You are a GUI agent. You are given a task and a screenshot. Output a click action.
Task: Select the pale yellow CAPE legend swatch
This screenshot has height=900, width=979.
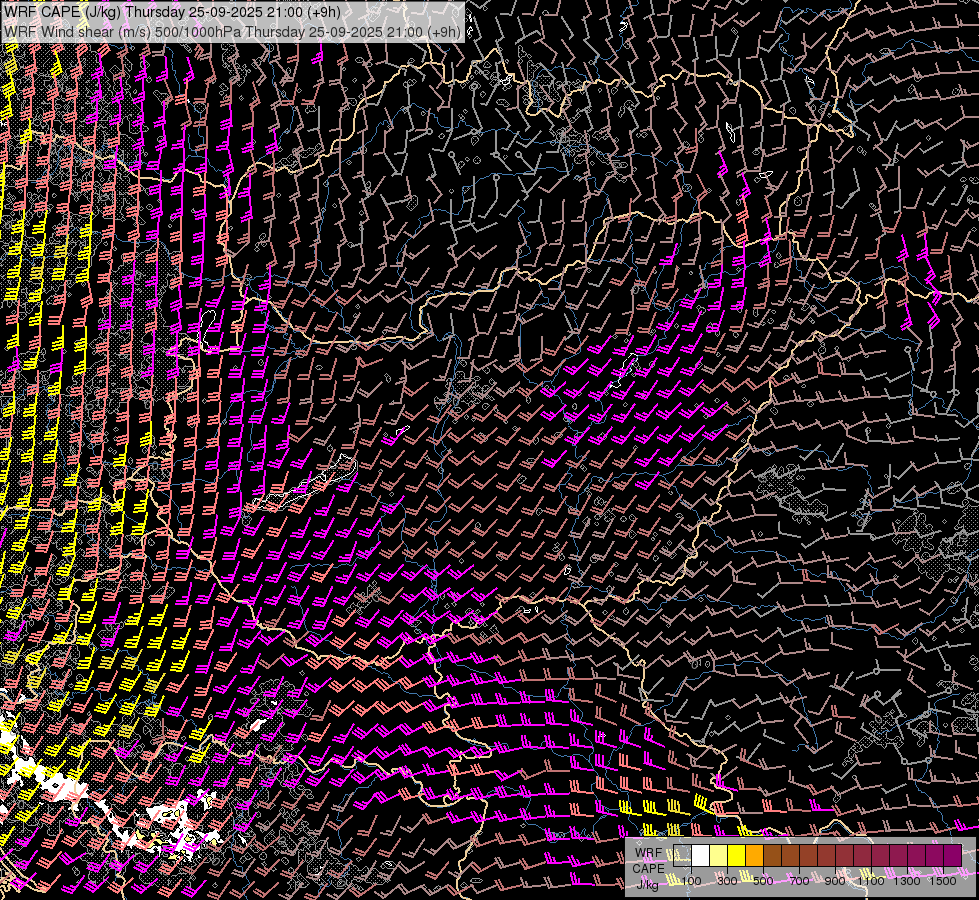[719, 856]
